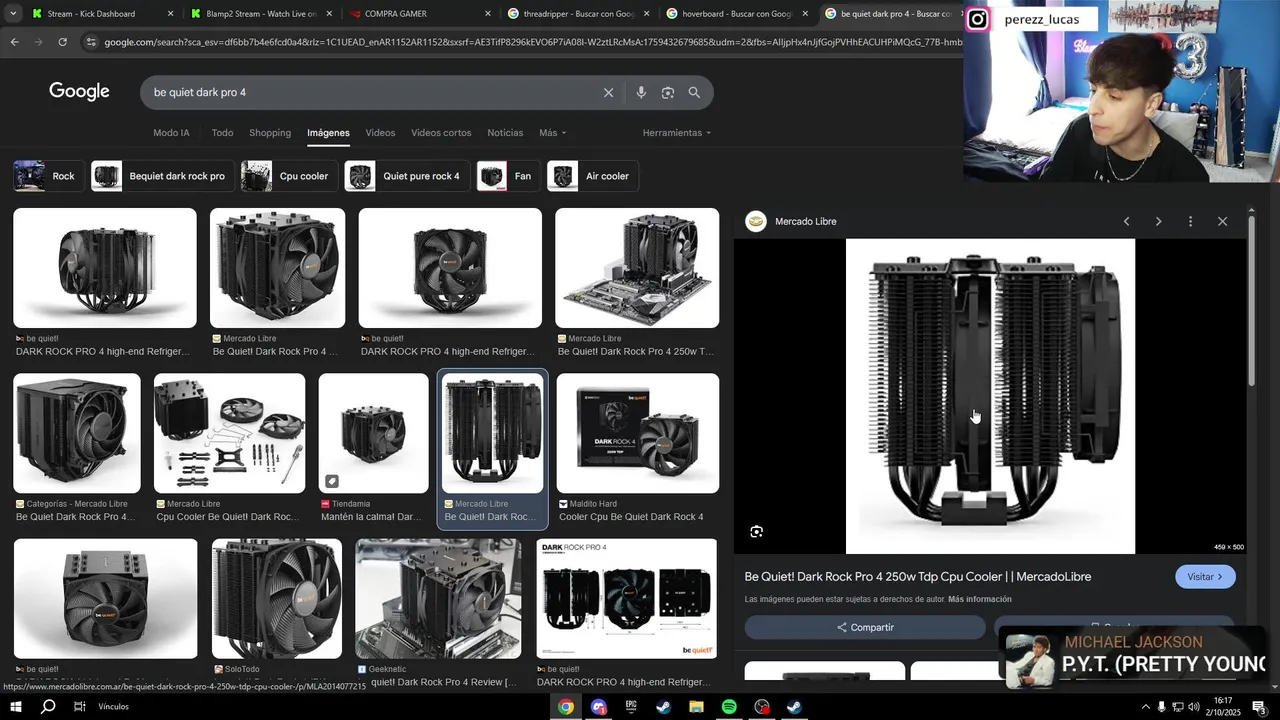This screenshot has width=1280, height=720.
Task: Close the COMPRA GAMER tab
Action: tap(488, 14)
